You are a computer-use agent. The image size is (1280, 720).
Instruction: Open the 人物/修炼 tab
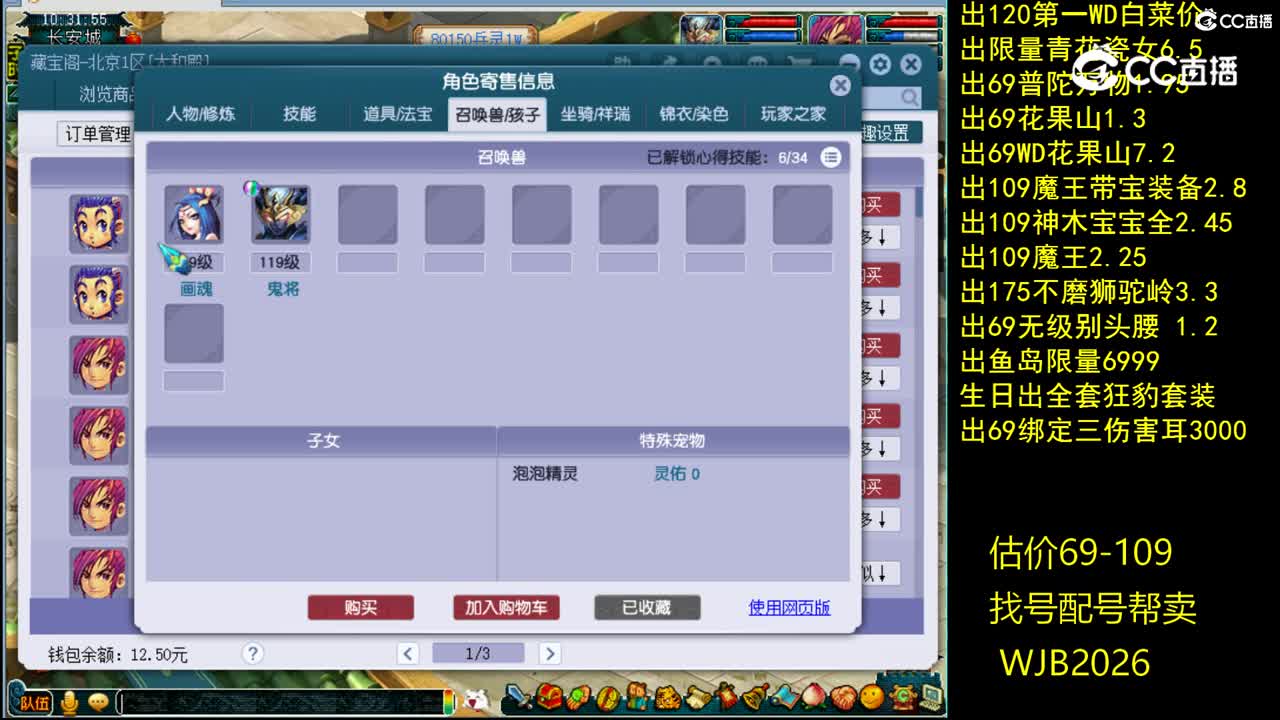201,114
